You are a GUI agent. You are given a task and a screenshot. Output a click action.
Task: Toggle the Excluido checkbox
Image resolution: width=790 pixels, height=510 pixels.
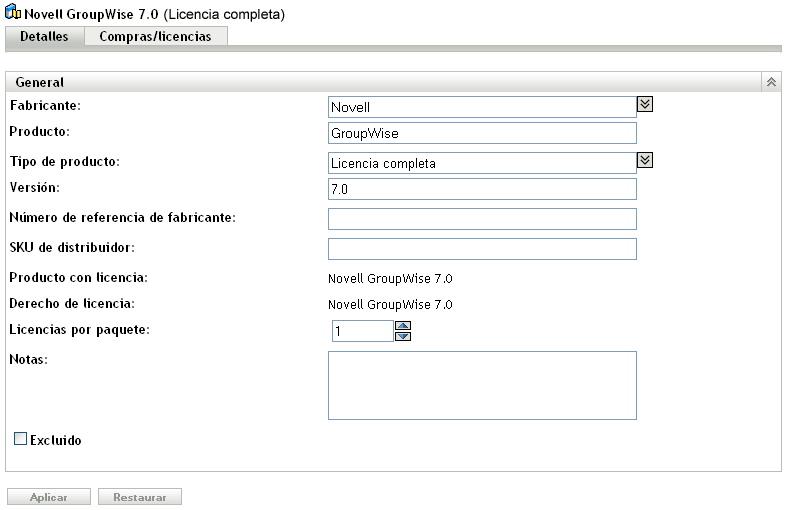tap(20, 439)
